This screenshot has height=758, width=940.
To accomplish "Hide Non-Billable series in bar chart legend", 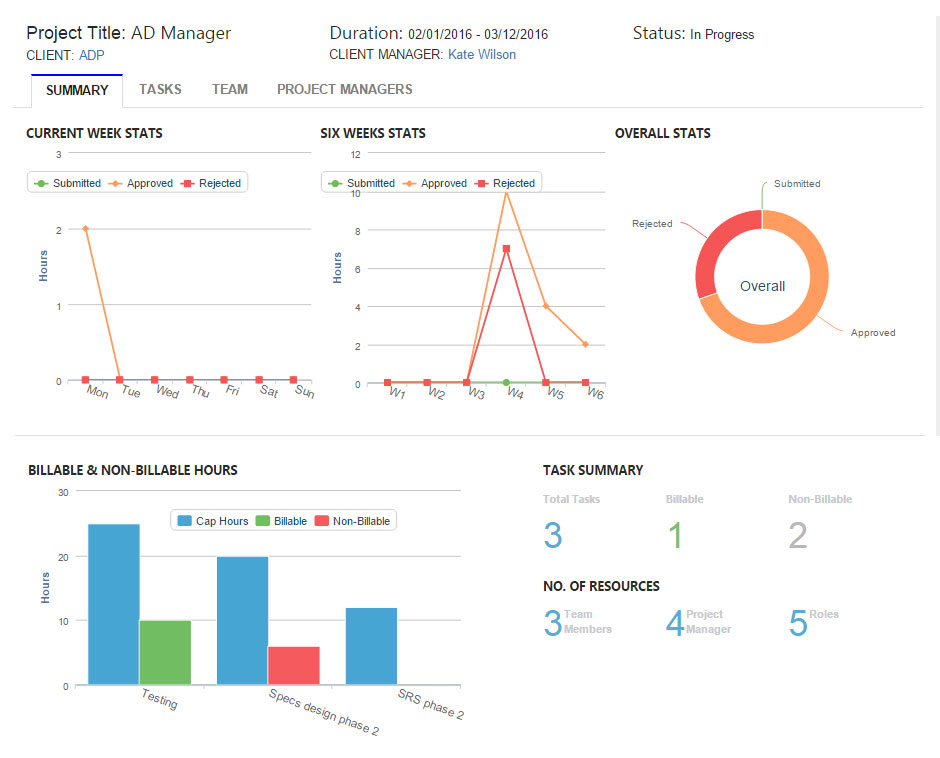I will tap(353, 521).
